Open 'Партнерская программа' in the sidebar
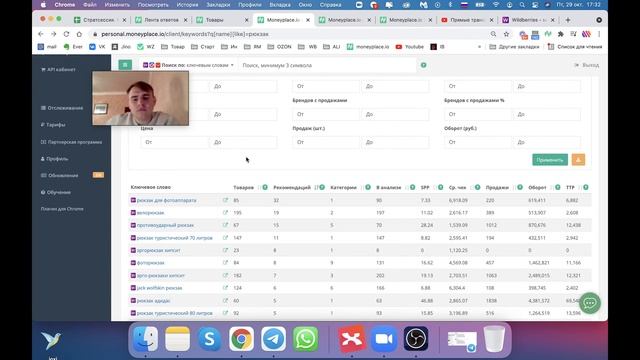 [71, 142]
